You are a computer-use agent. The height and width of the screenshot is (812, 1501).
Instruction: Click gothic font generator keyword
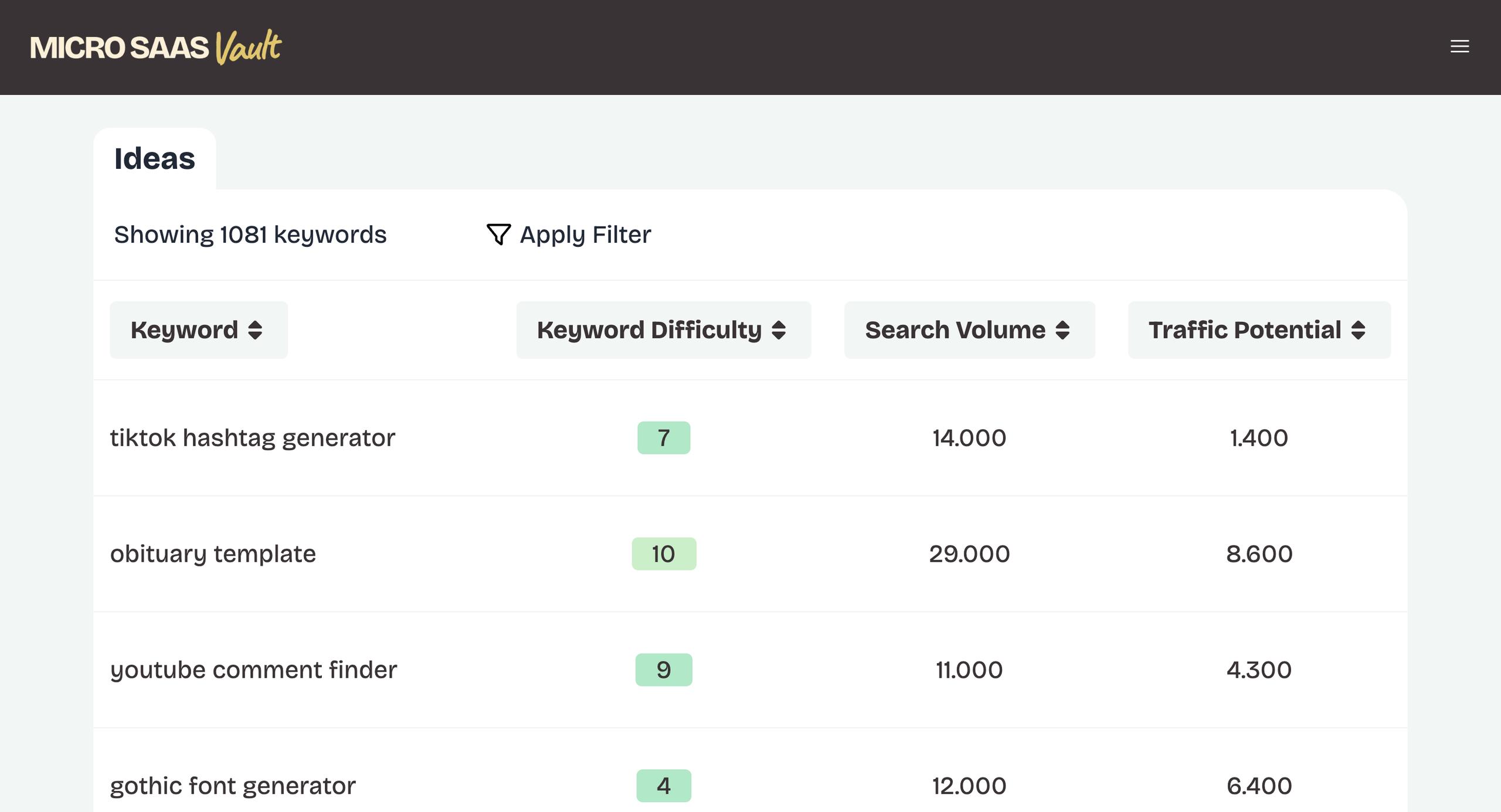point(233,786)
